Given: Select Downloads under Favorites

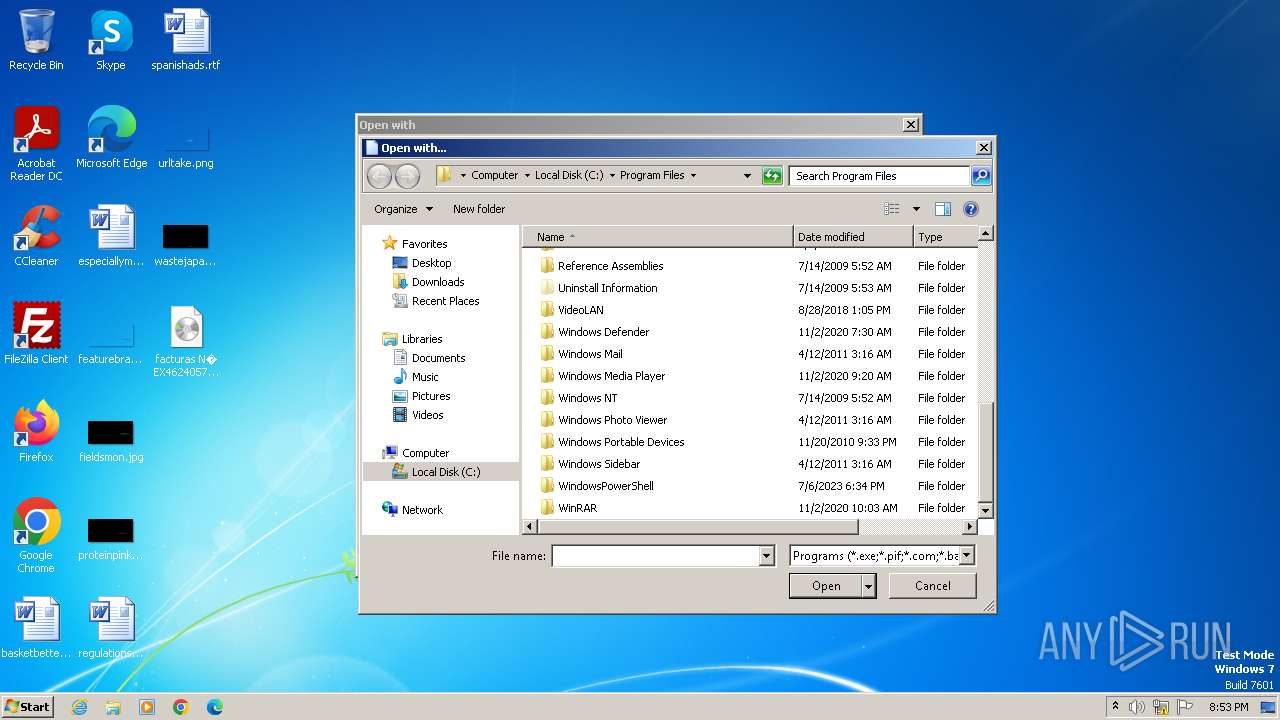Looking at the screenshot, I should [x=438, y=282].
